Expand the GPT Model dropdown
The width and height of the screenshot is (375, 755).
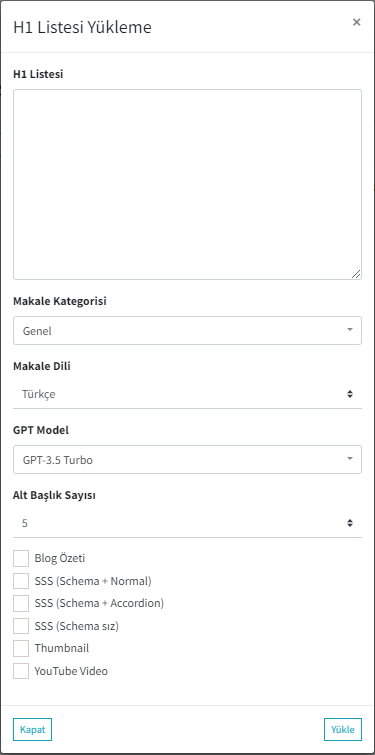click(187, 459)
